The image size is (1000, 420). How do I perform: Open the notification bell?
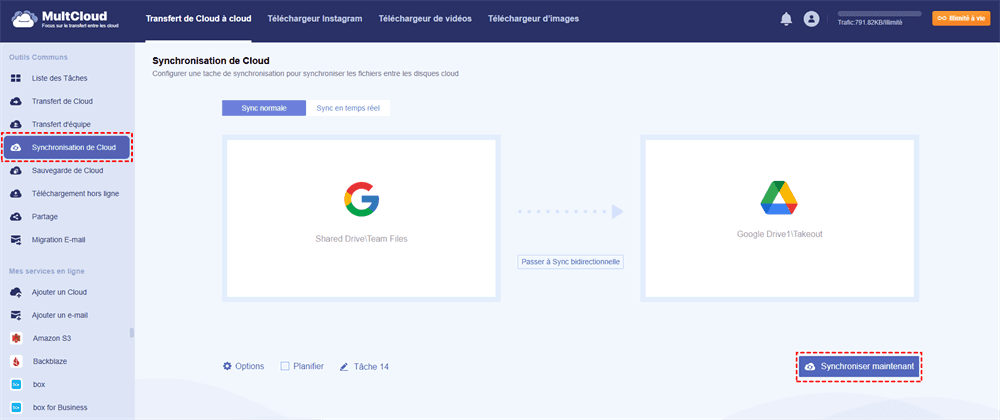tap(786, 19)
